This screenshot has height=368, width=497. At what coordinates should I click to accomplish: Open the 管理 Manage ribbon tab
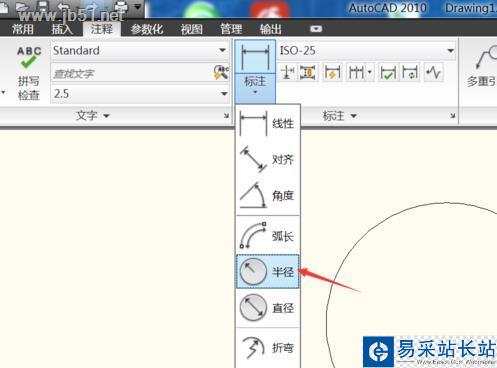tap(231, 29)
